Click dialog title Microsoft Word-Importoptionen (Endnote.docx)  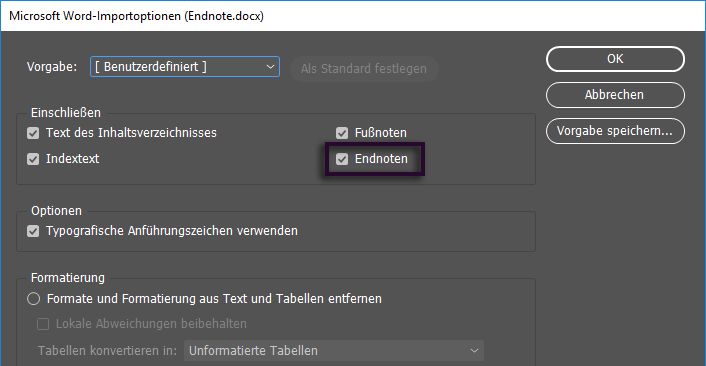(x=136, y=16)
